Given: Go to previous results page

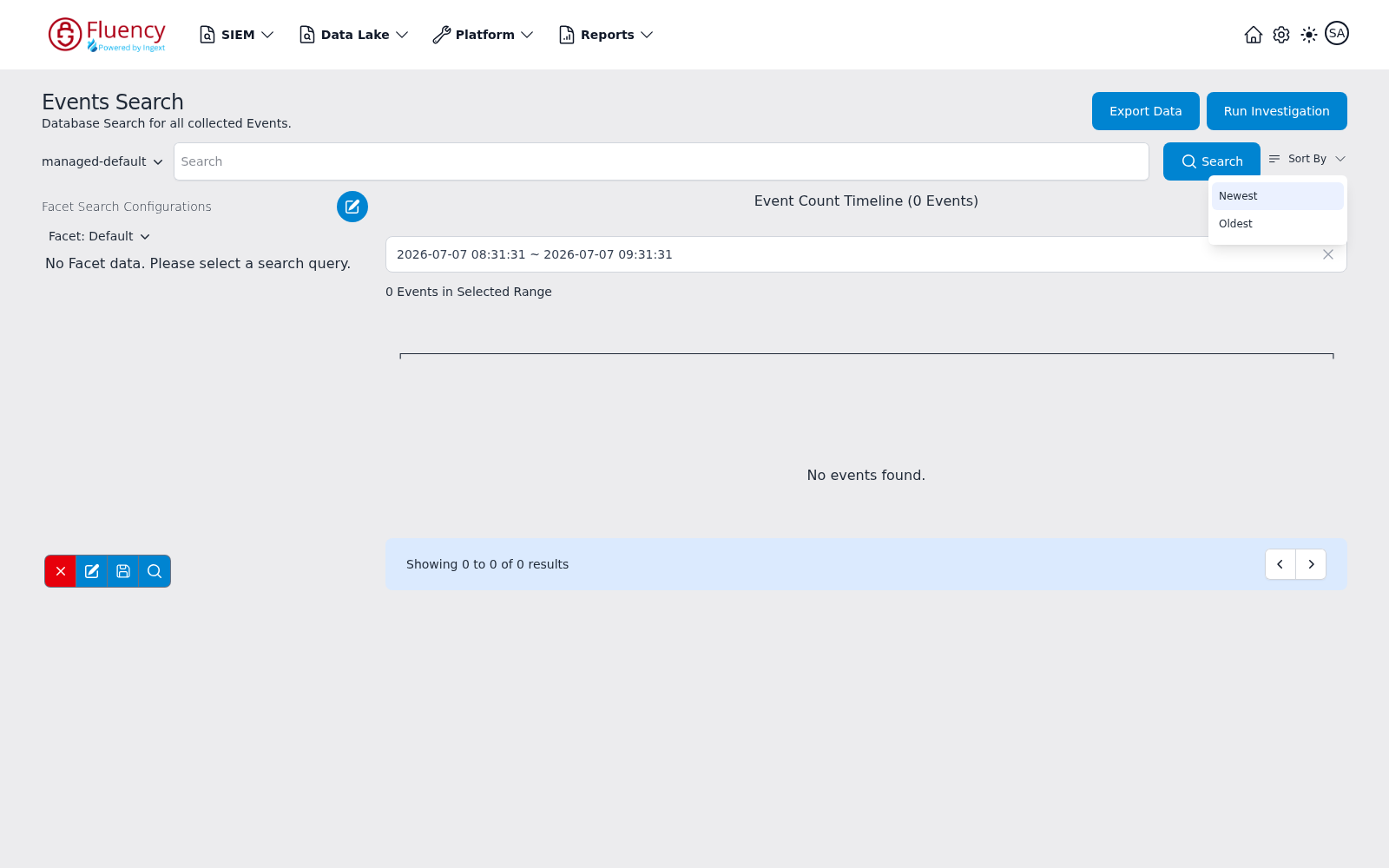Looking at the screenshot, I should [x=1280, y=564].
